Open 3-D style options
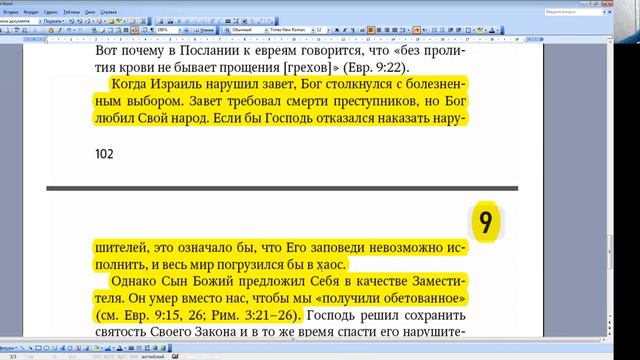Image resolution: width=640 pixels, height=360 pixels. 163,348
